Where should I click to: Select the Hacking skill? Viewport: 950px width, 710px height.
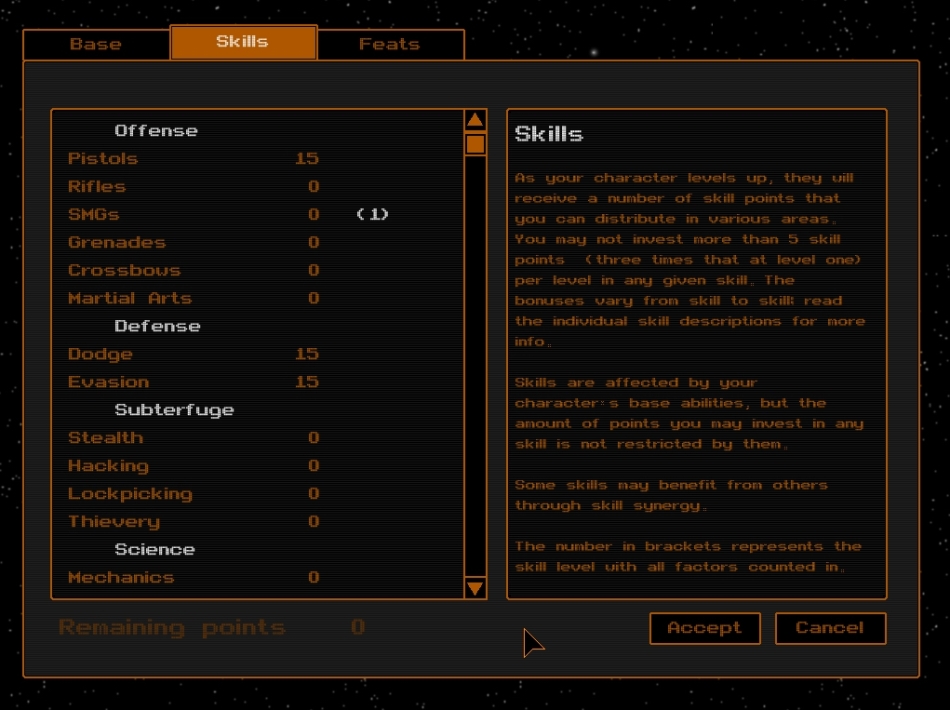click(108, 466)
